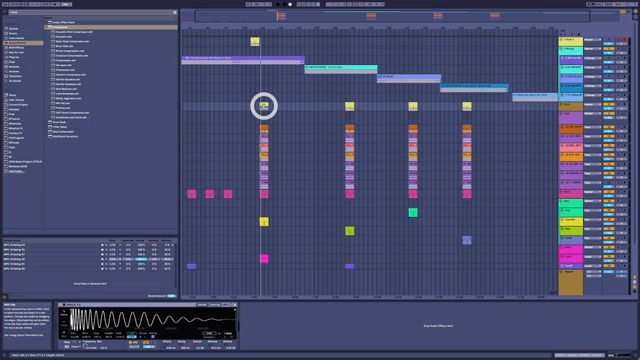This screenshot has height=360, width=640.
Task: Select the Counter track header
Action: pos(571,221)
